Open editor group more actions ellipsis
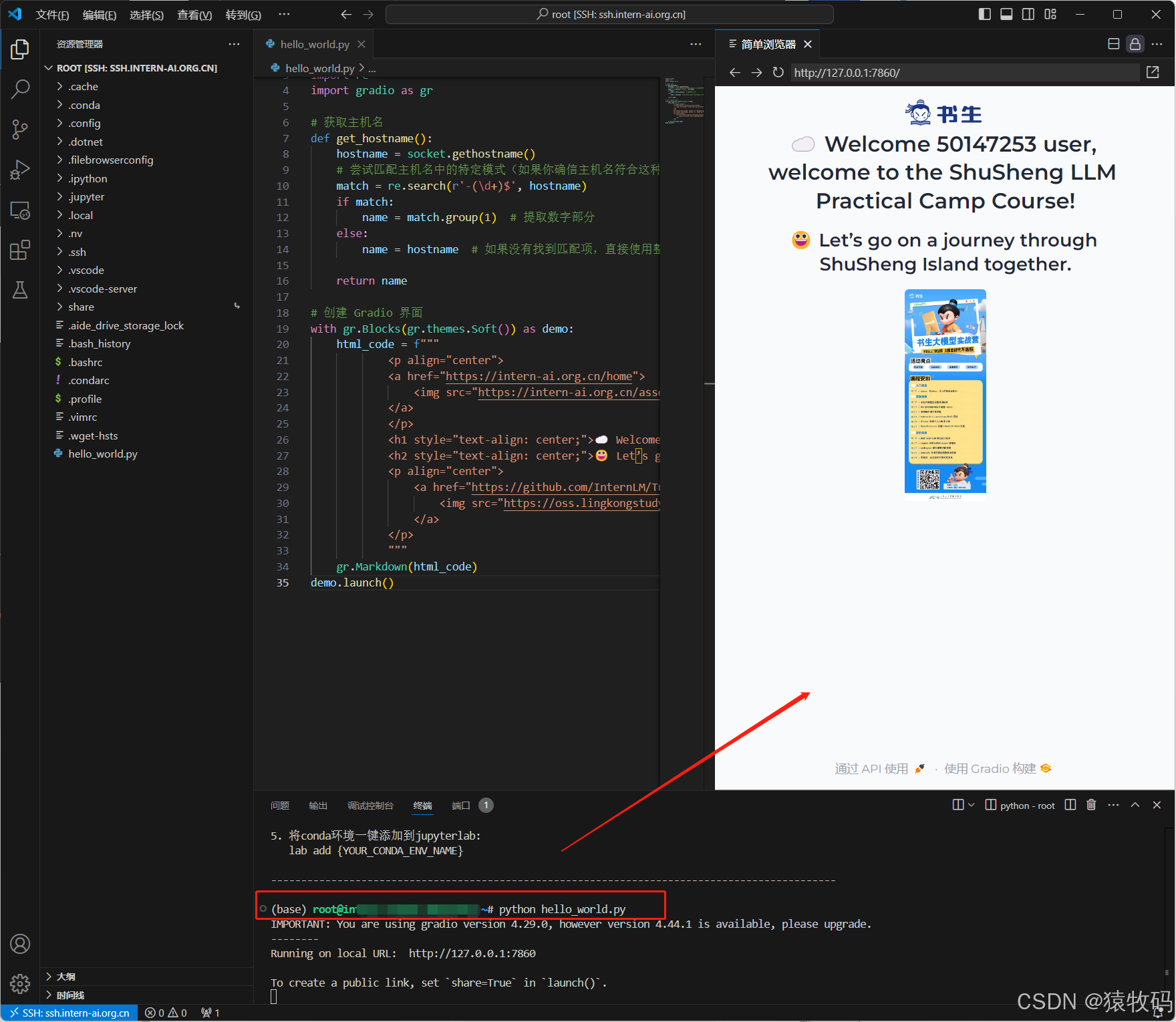Screen dimensions: 1176x1022 (x=696, y=44)
